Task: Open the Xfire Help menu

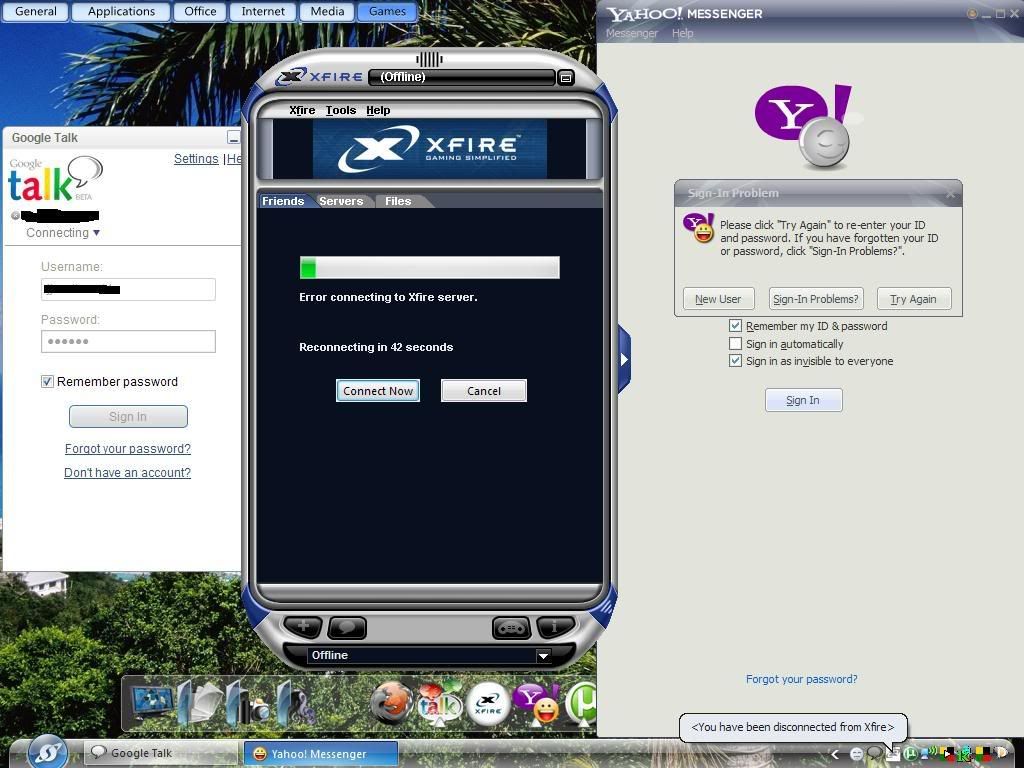Action: tap(378, 110)
